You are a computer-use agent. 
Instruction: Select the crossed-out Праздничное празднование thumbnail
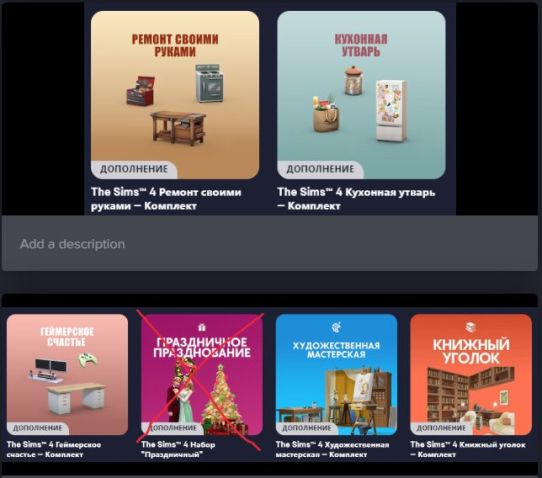click(202, 375)
